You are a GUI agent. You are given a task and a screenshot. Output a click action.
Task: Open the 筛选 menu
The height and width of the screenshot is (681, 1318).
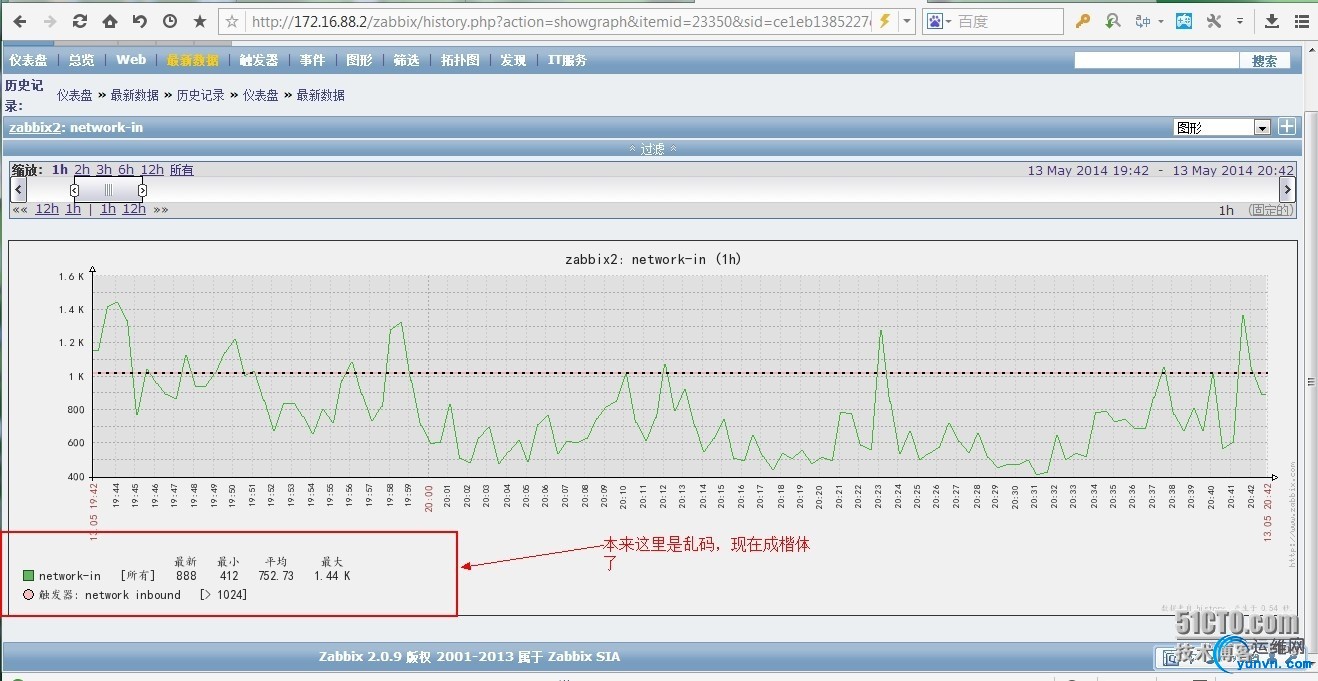pyautogui.click(x=406, y=60)
